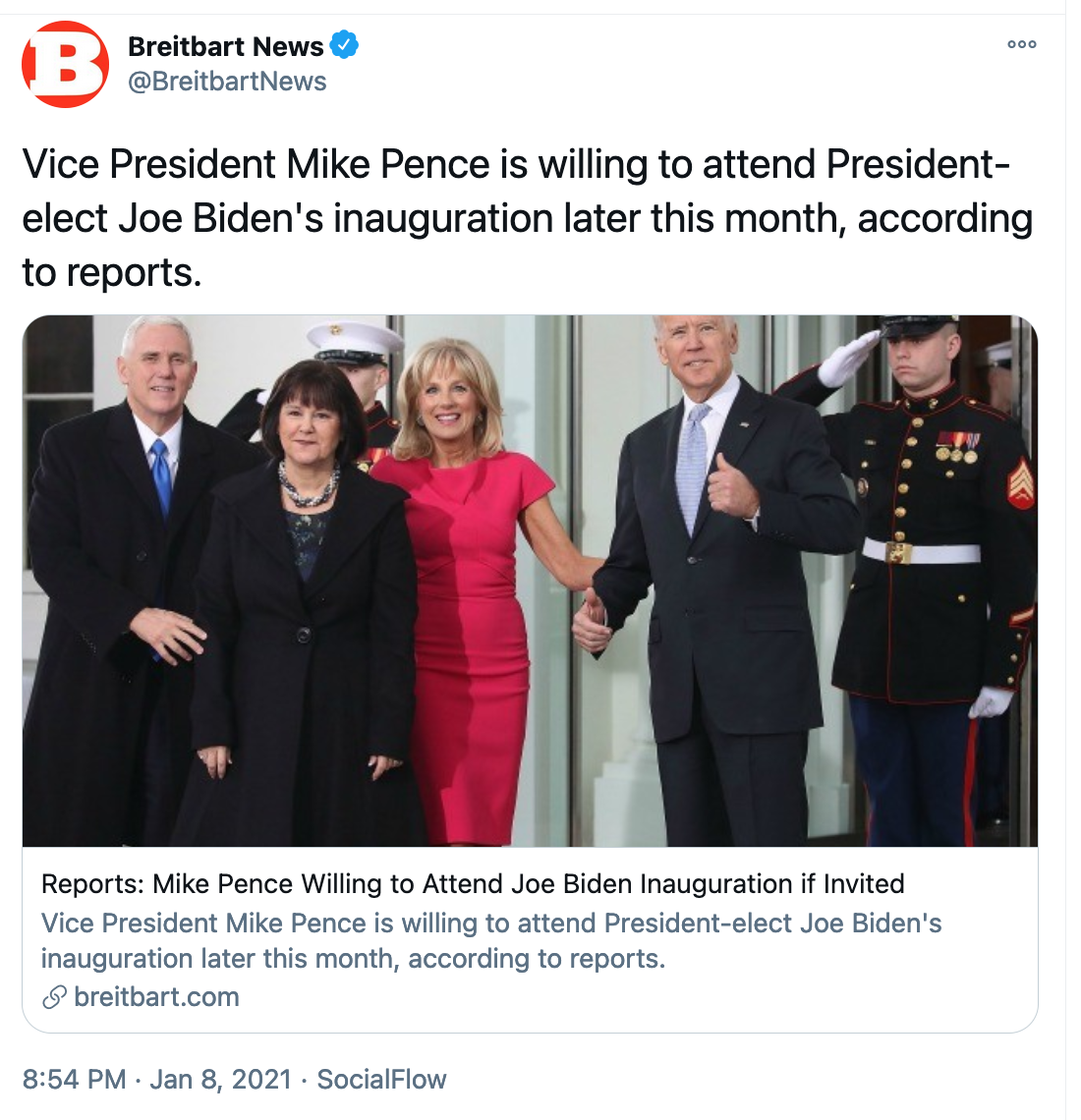Open the Breitbart News display name
This screenshot has width=1081, height=1120.
225,46
